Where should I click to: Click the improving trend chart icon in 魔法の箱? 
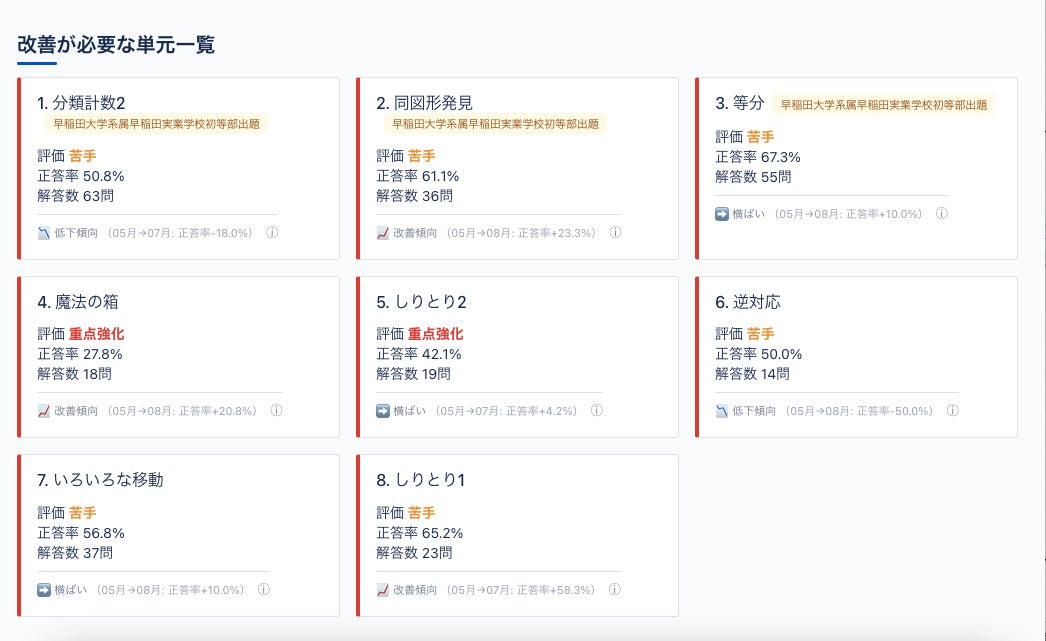point(44,411)
